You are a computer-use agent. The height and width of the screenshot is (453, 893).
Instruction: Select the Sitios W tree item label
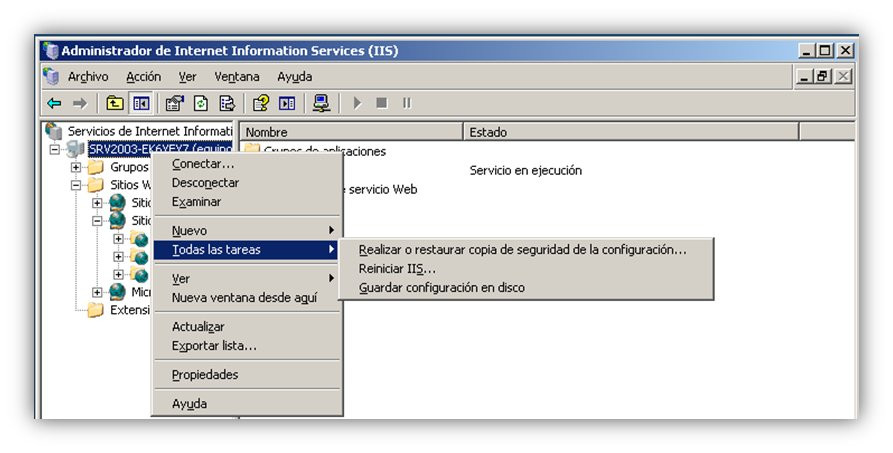[130, 185]
